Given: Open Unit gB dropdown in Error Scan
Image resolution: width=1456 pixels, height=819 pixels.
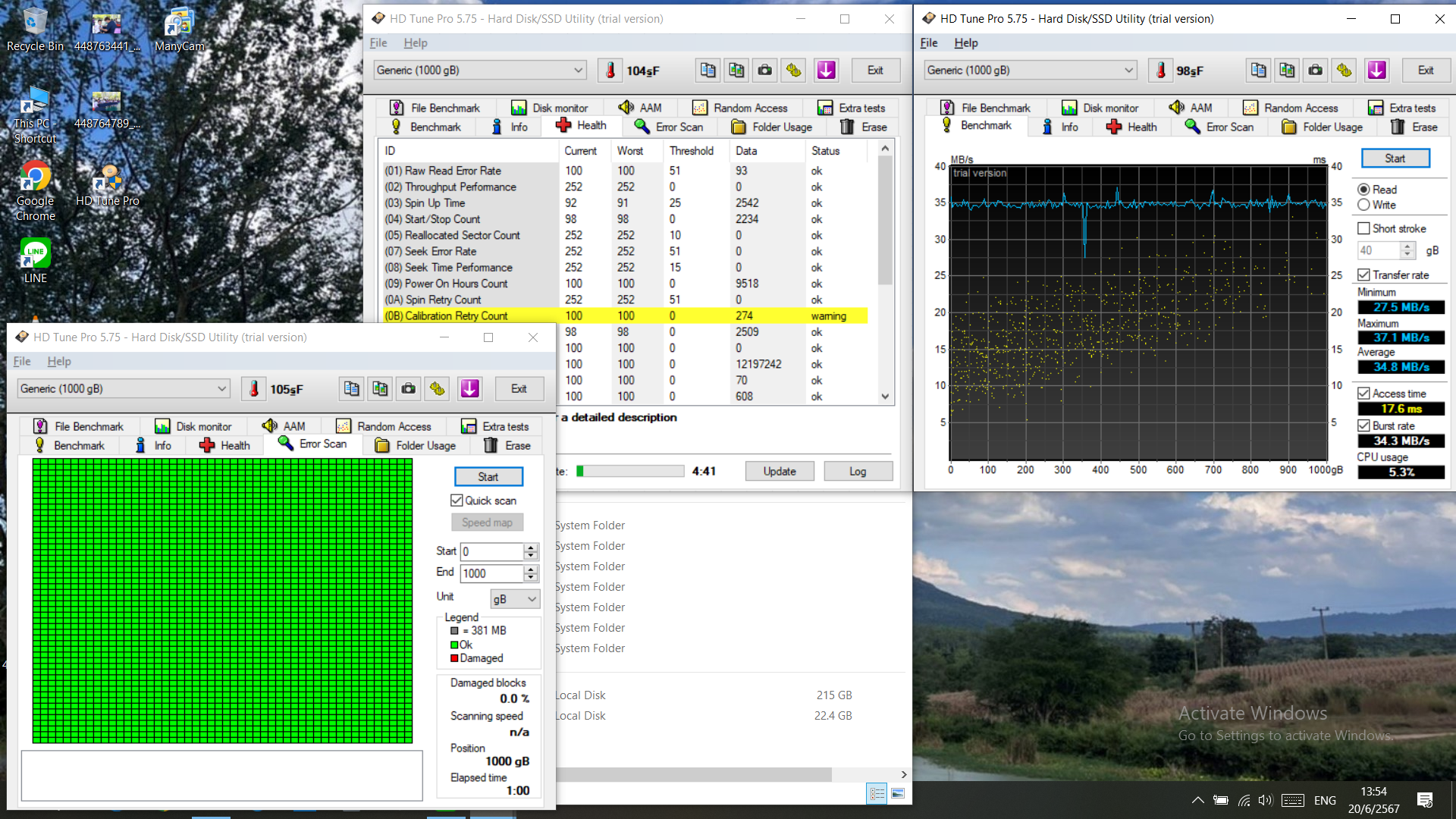Looking at the screenshot, I should point(515,599).
